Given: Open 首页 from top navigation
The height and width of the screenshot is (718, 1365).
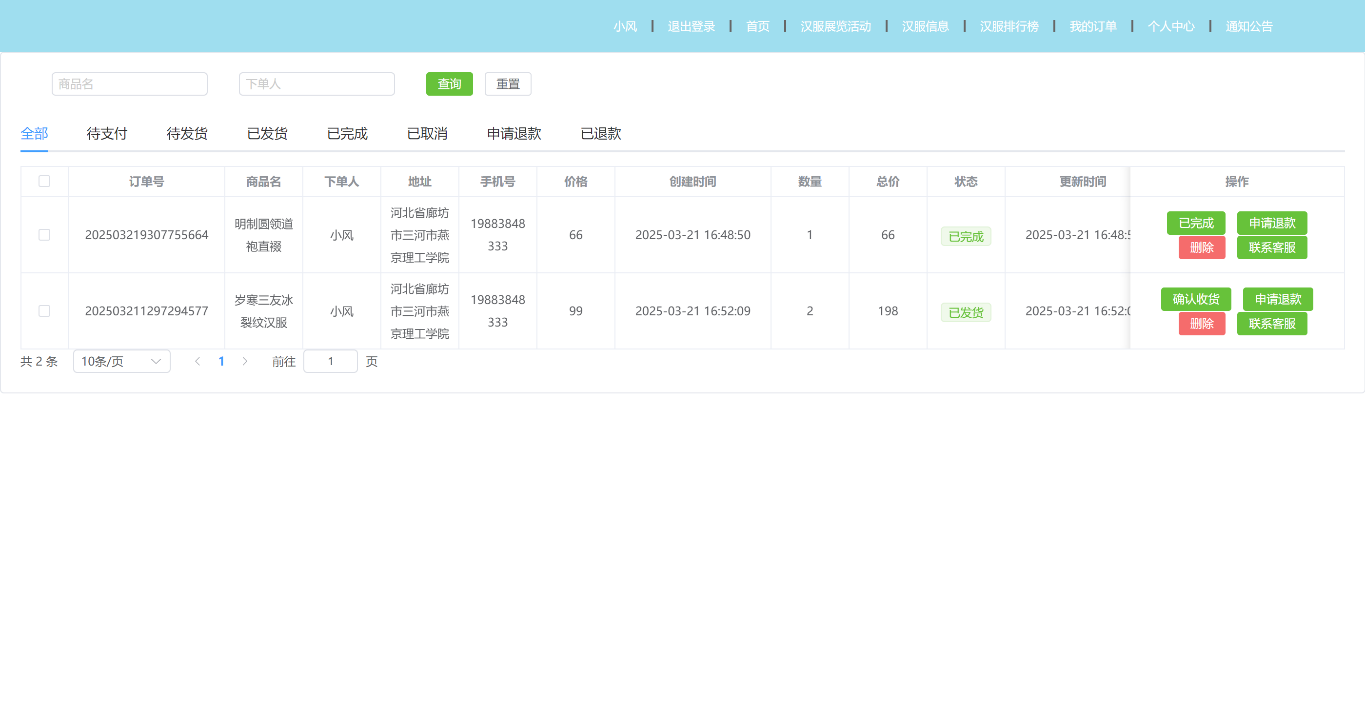Looking at the screenshot, I should tap(758, 26).
